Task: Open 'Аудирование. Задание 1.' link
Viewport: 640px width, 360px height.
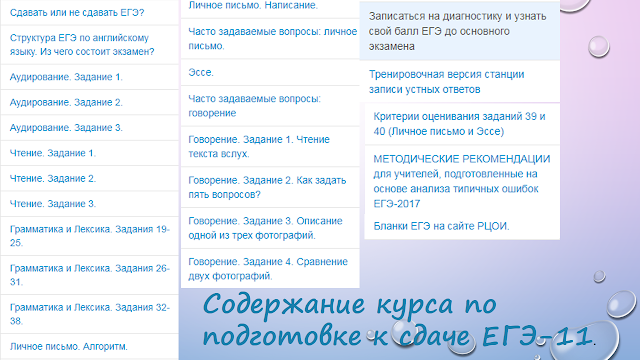Action: [66, 77]
